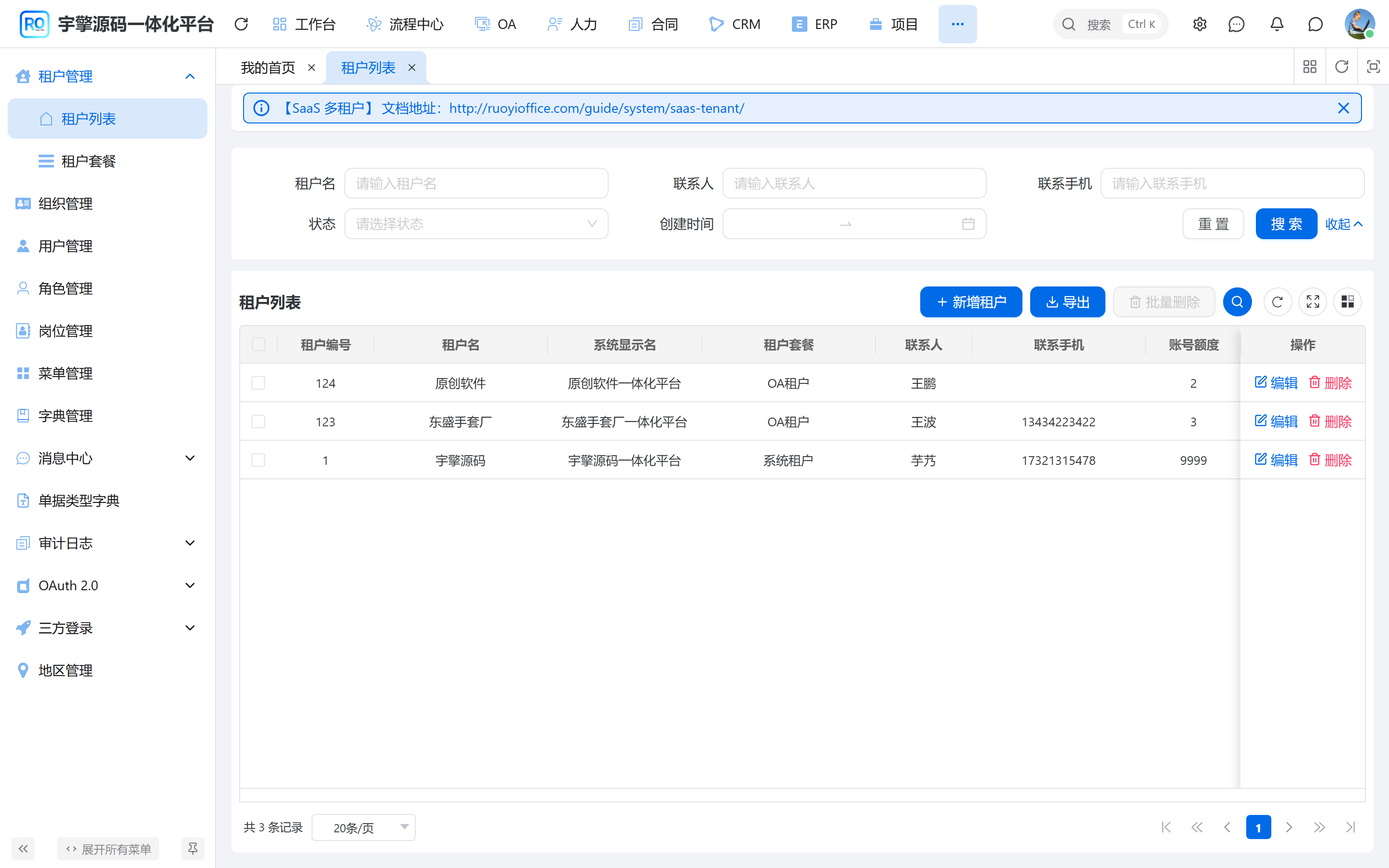The image size is (1389, 868).
Task: Focus the 联系手机 input field
Action: pos(1232,184)
